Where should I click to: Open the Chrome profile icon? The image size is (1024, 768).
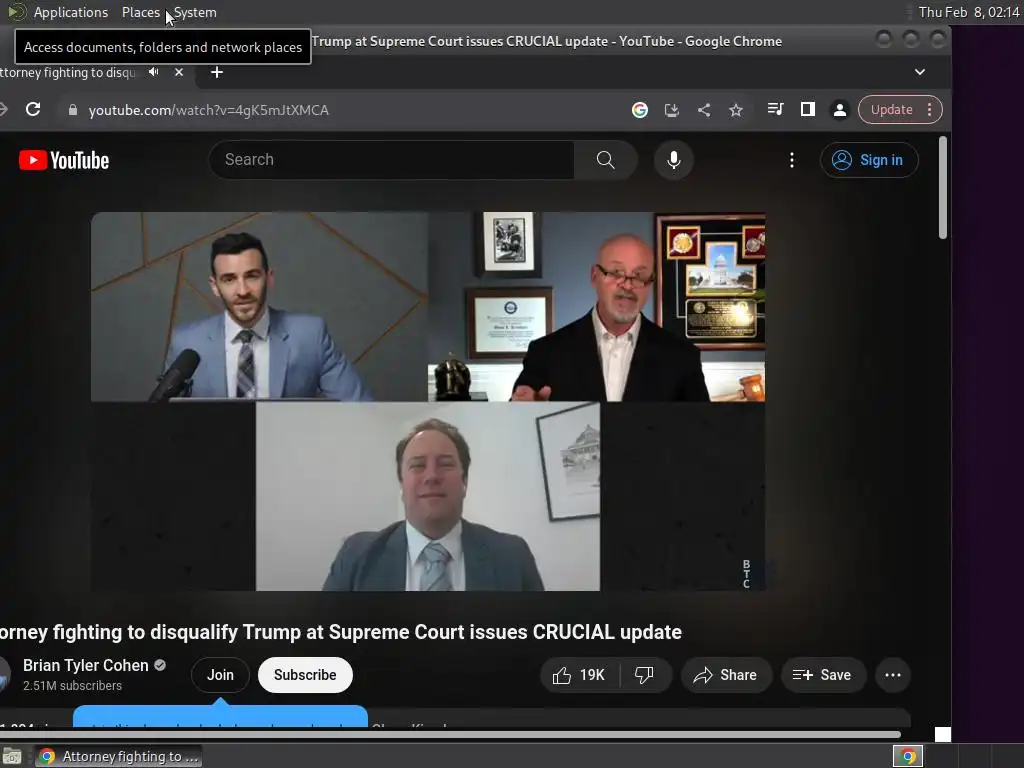[x=840, y=110]
